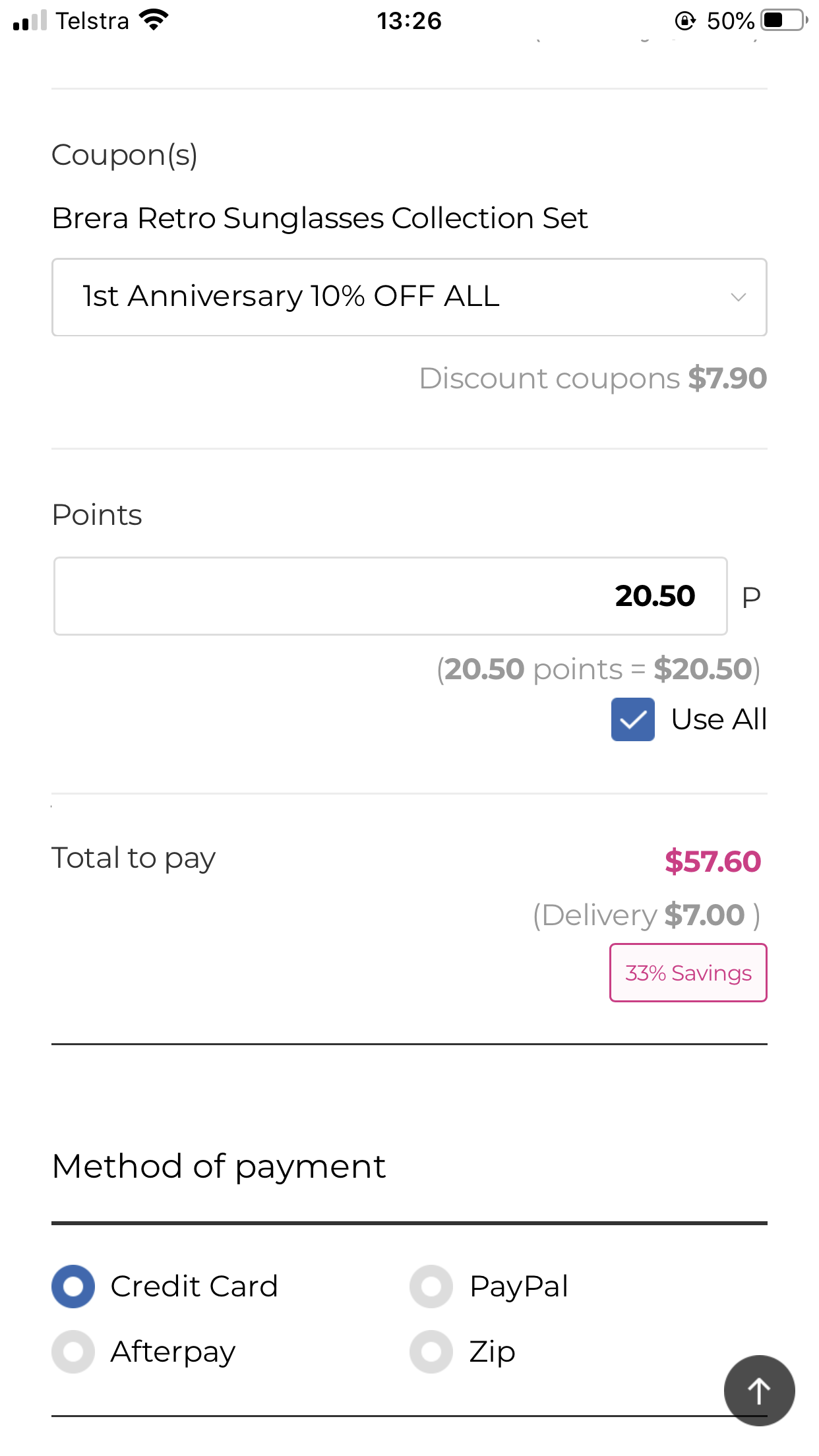Image resolution: width=819 pixels, height=1456 pixels.
Task: Tap the $57.60 total amount
Action: click(713, 861)
